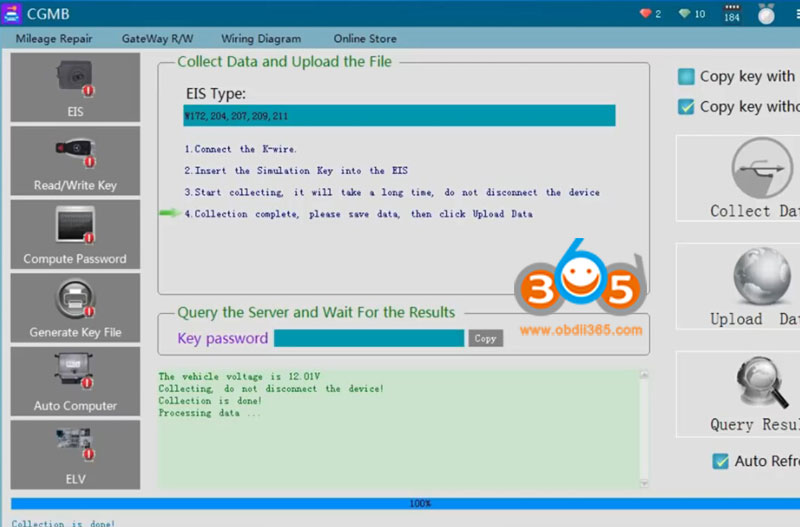Enable the first Copy key with checkbox
Screen dimensions: 800x527
[x=686, y=76]
